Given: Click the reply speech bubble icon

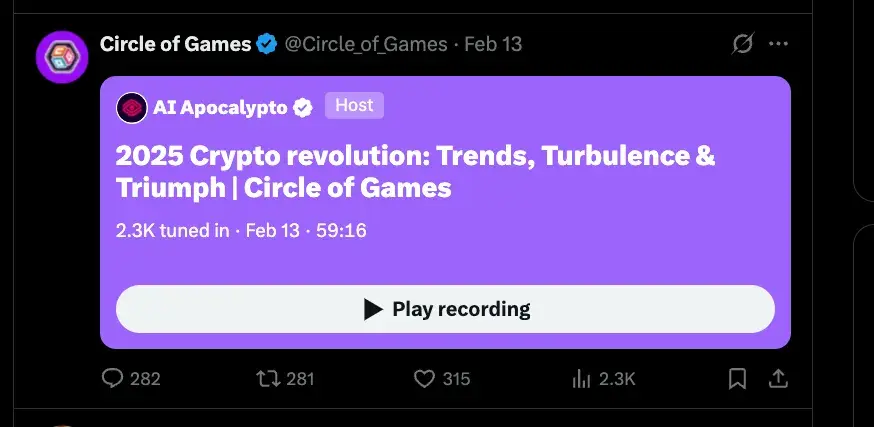Looking at the screenshot, I should click(113, 379).
